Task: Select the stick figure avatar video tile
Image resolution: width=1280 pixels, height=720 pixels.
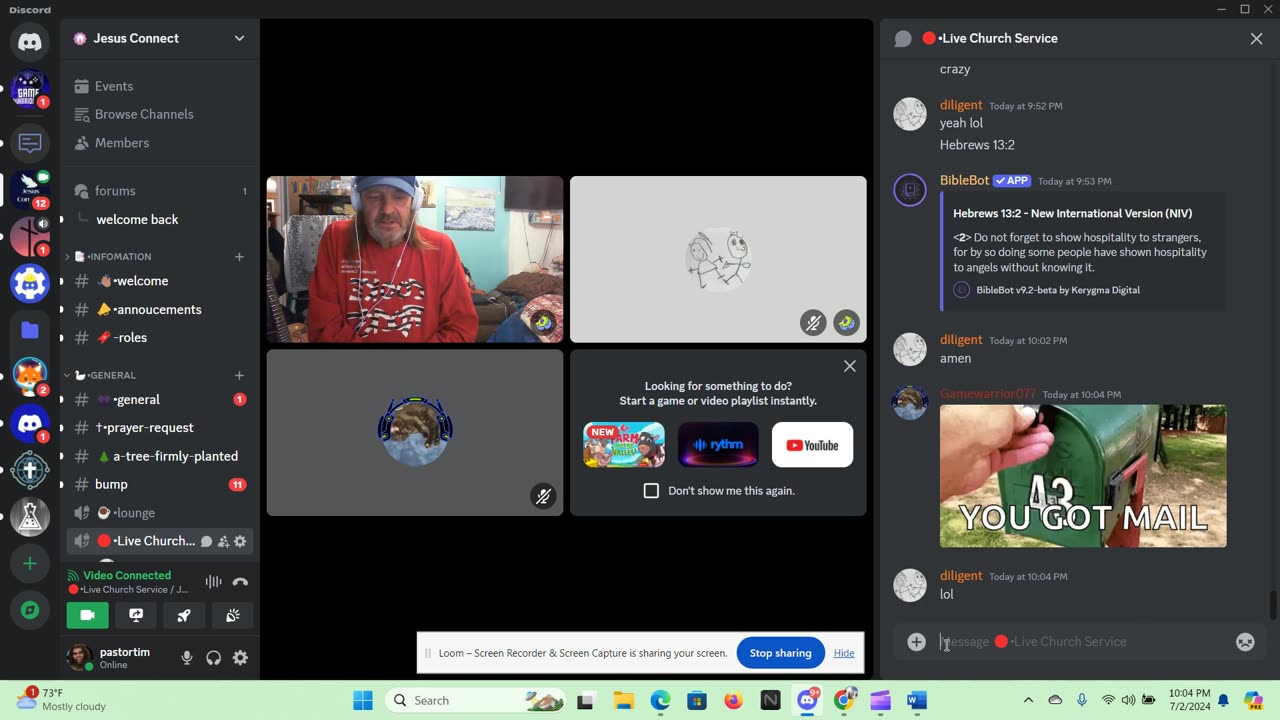Action: pos(718,260)
